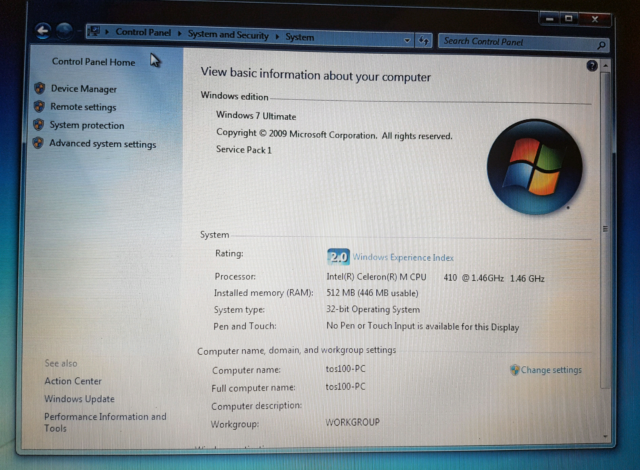Click the computer icon in address bar

(x=94, y=31)
